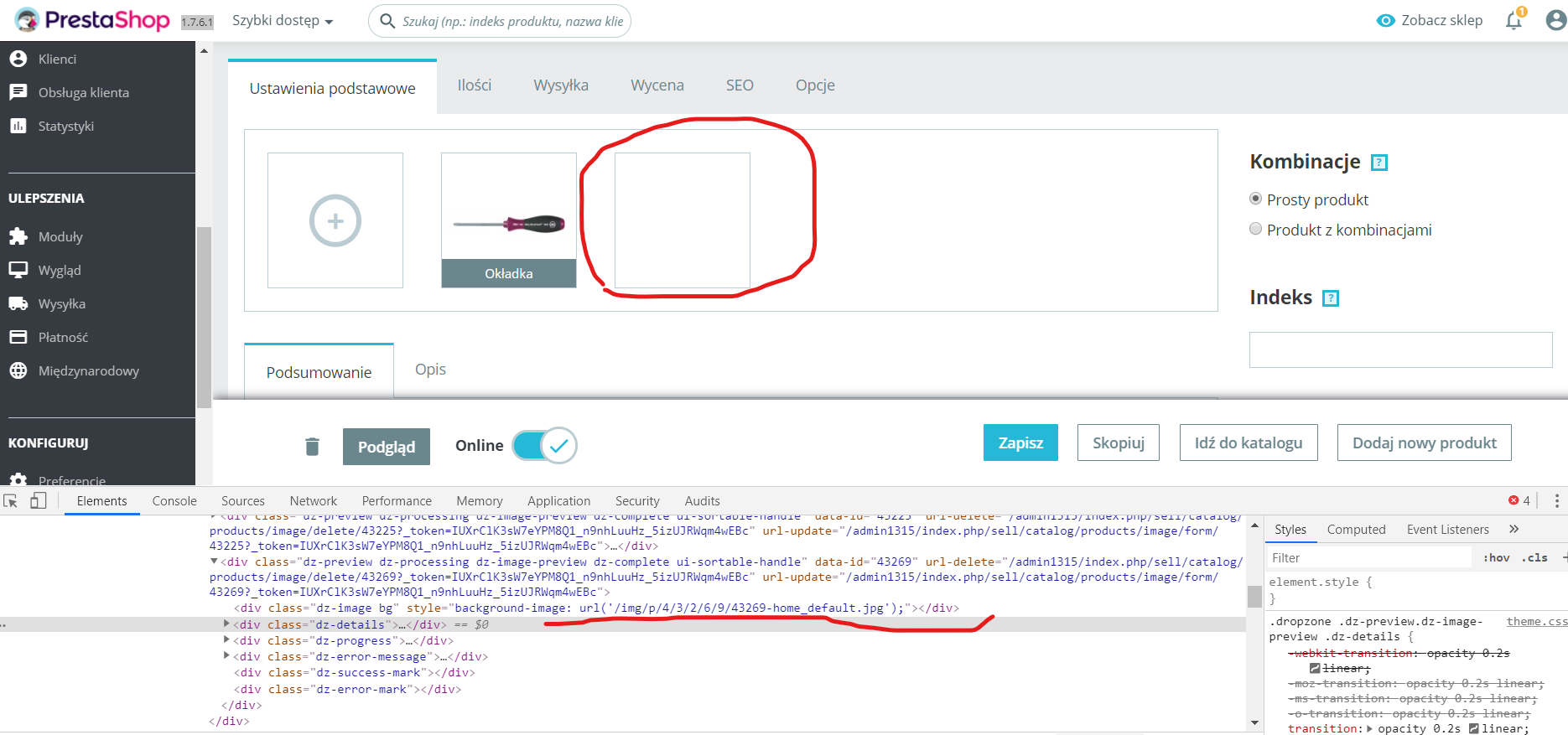Open the DevTools Network tab
This screenshot has width=1568, height=735.
(314, 501)
